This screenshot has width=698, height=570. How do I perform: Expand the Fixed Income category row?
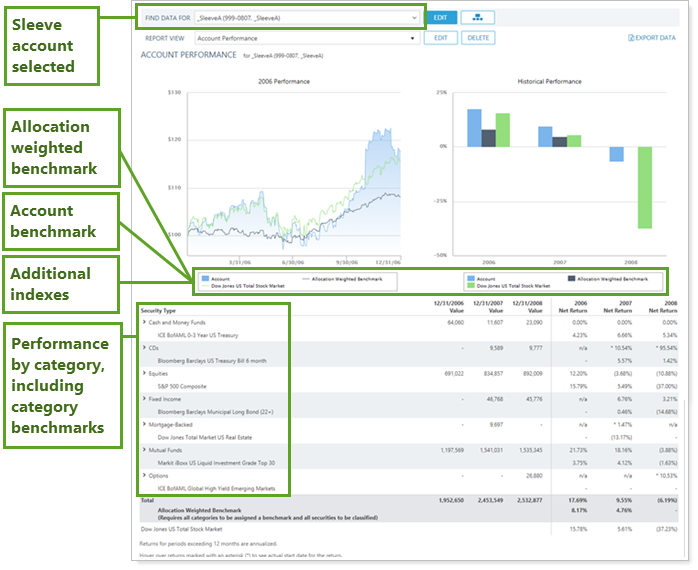click(x=144, y=399)
